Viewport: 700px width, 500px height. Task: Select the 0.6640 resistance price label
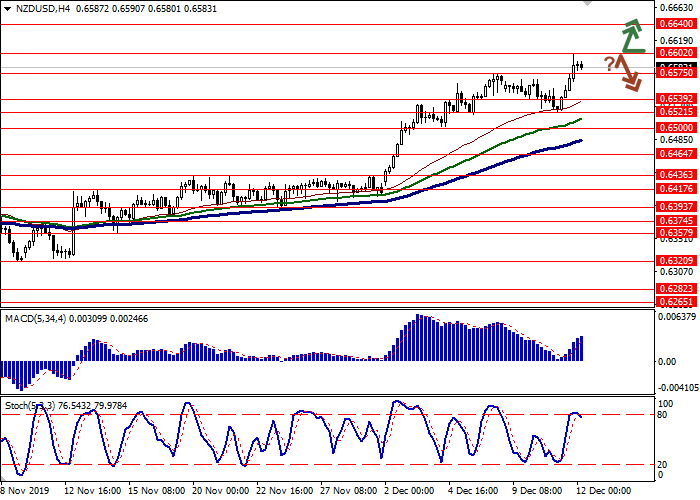coord(674,23)
